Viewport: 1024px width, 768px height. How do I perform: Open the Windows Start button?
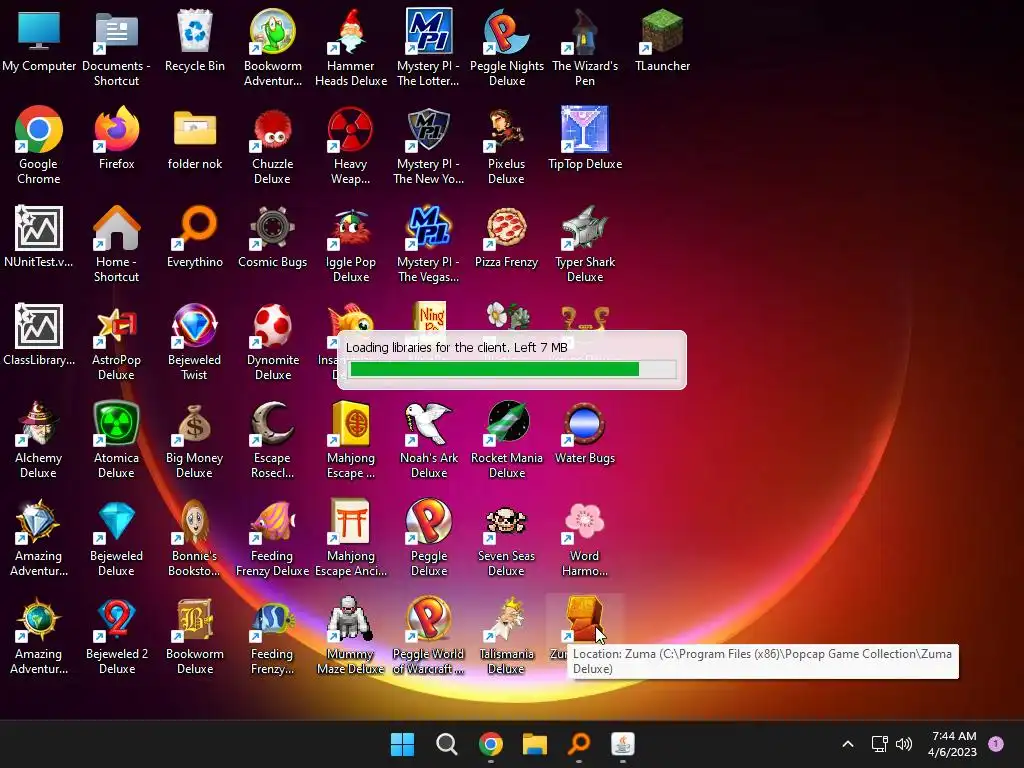pyautogui.click(x=402, y=744)
